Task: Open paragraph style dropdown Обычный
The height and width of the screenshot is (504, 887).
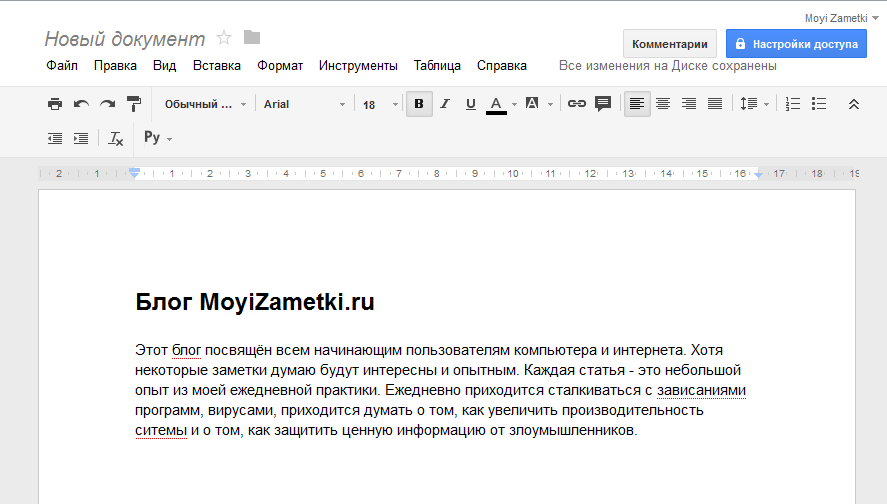Action: (x=205, y=104)
